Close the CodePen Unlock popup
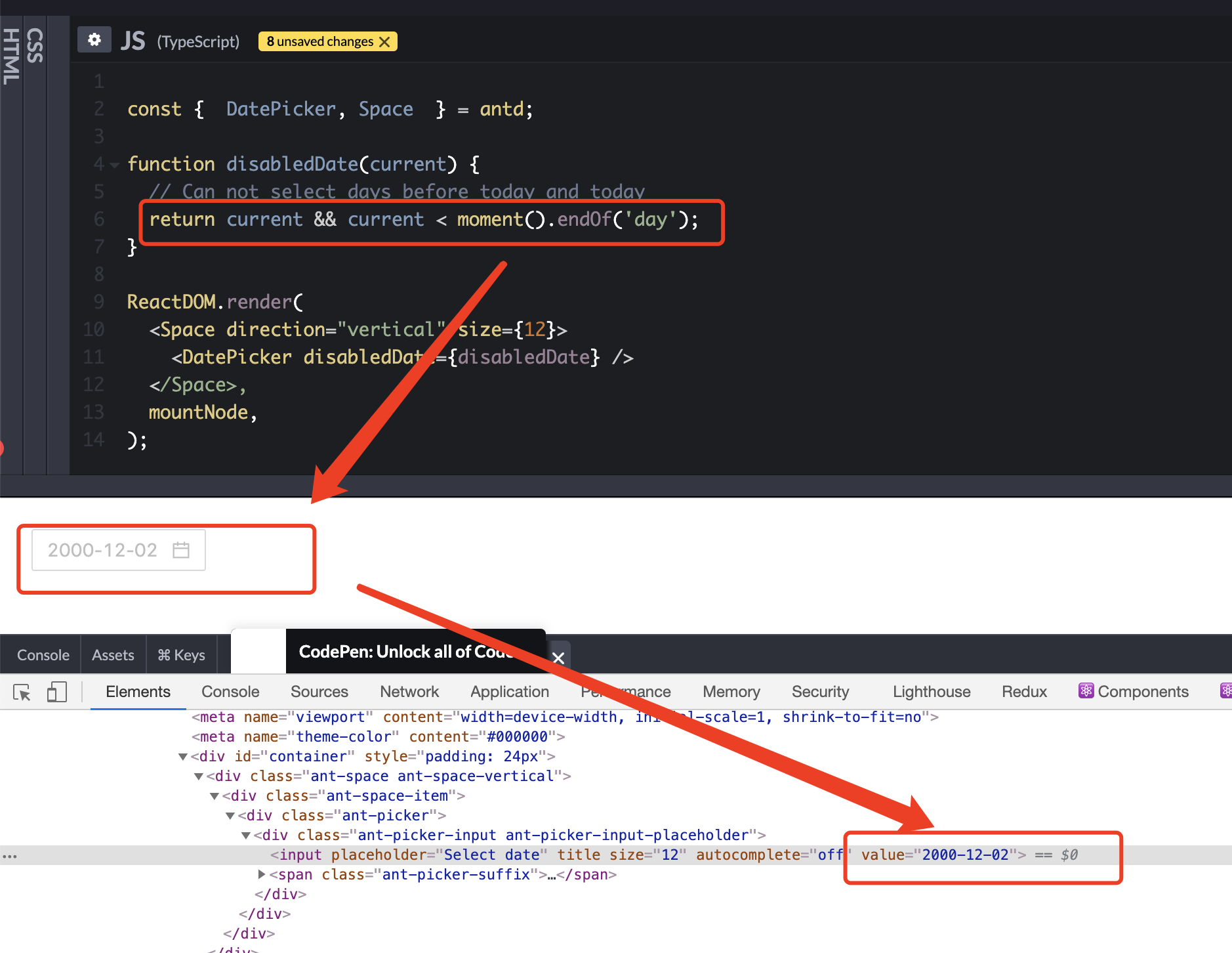Viewport: 1232px width, 953px height. 558,658
